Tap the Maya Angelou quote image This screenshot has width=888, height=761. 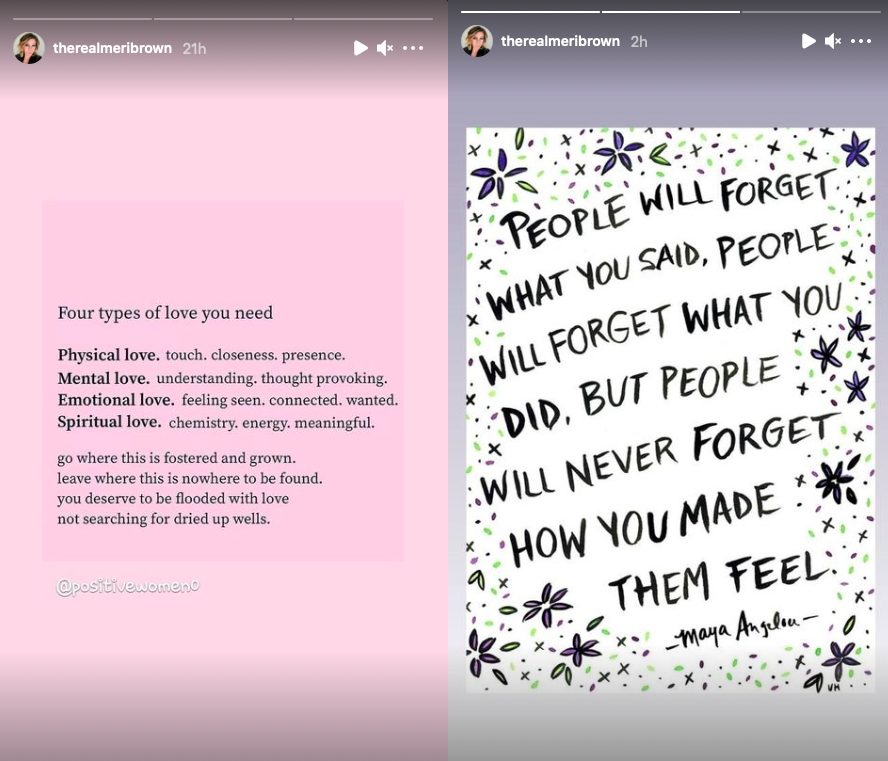tap(670, 410)
